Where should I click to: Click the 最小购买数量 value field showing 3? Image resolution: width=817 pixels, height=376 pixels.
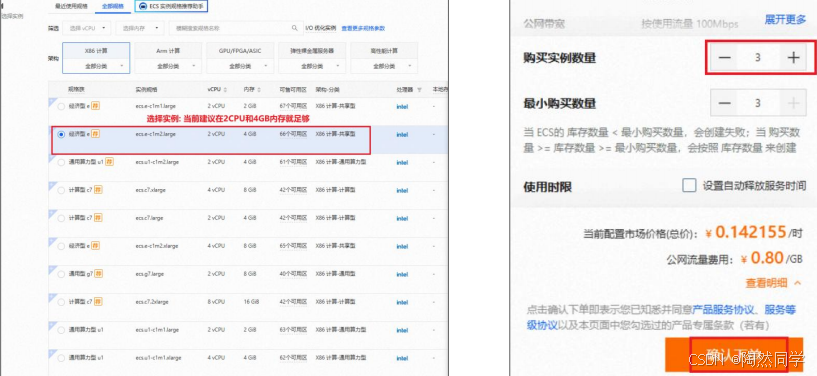[x=758, y=103]
